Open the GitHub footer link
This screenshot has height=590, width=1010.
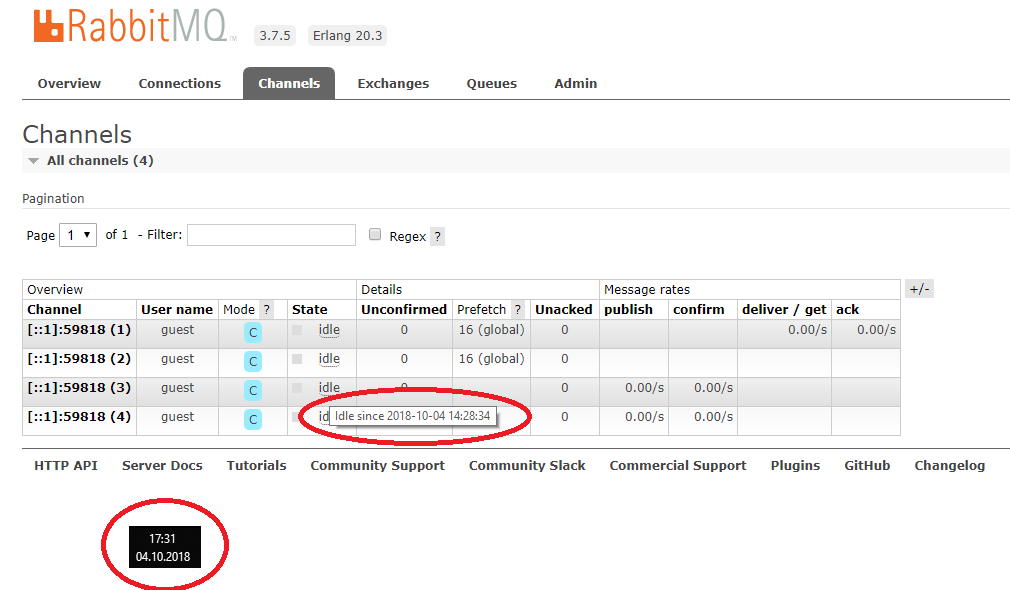click(x=867, y=466)
